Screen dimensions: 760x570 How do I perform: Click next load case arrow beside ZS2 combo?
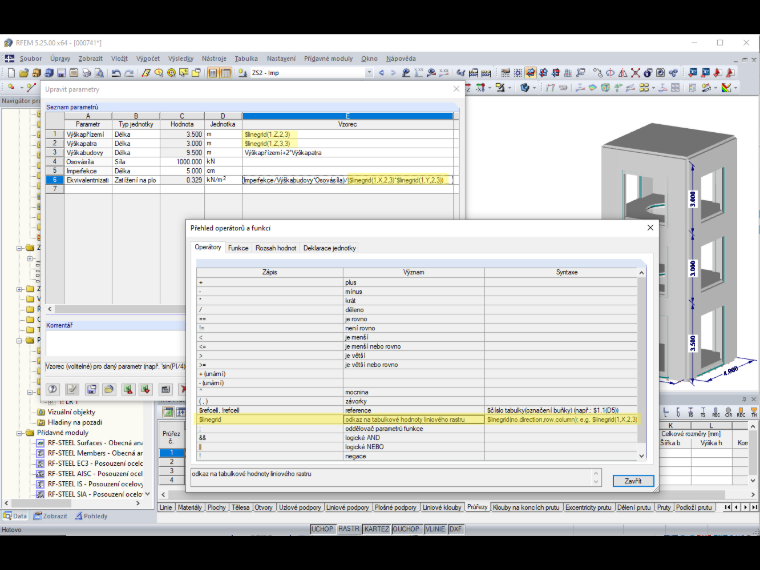coord(393,73)
